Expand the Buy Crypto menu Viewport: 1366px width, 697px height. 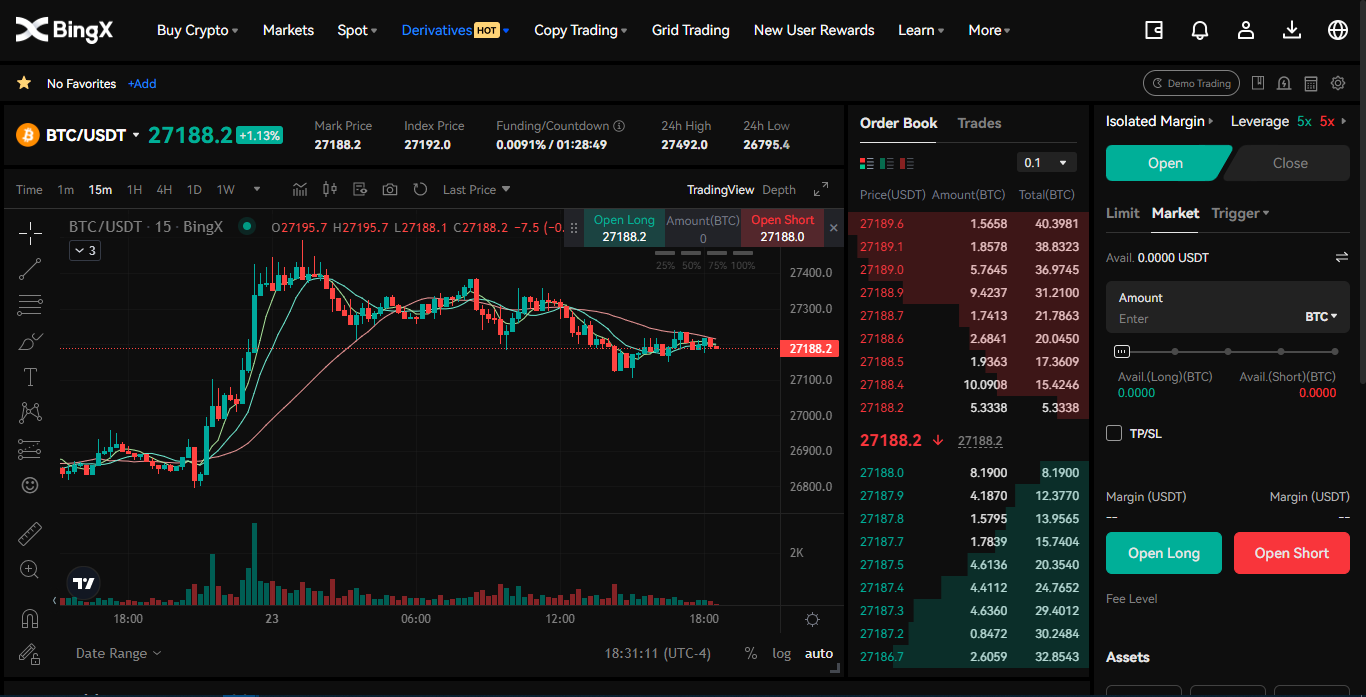click(x=197, y=30)
